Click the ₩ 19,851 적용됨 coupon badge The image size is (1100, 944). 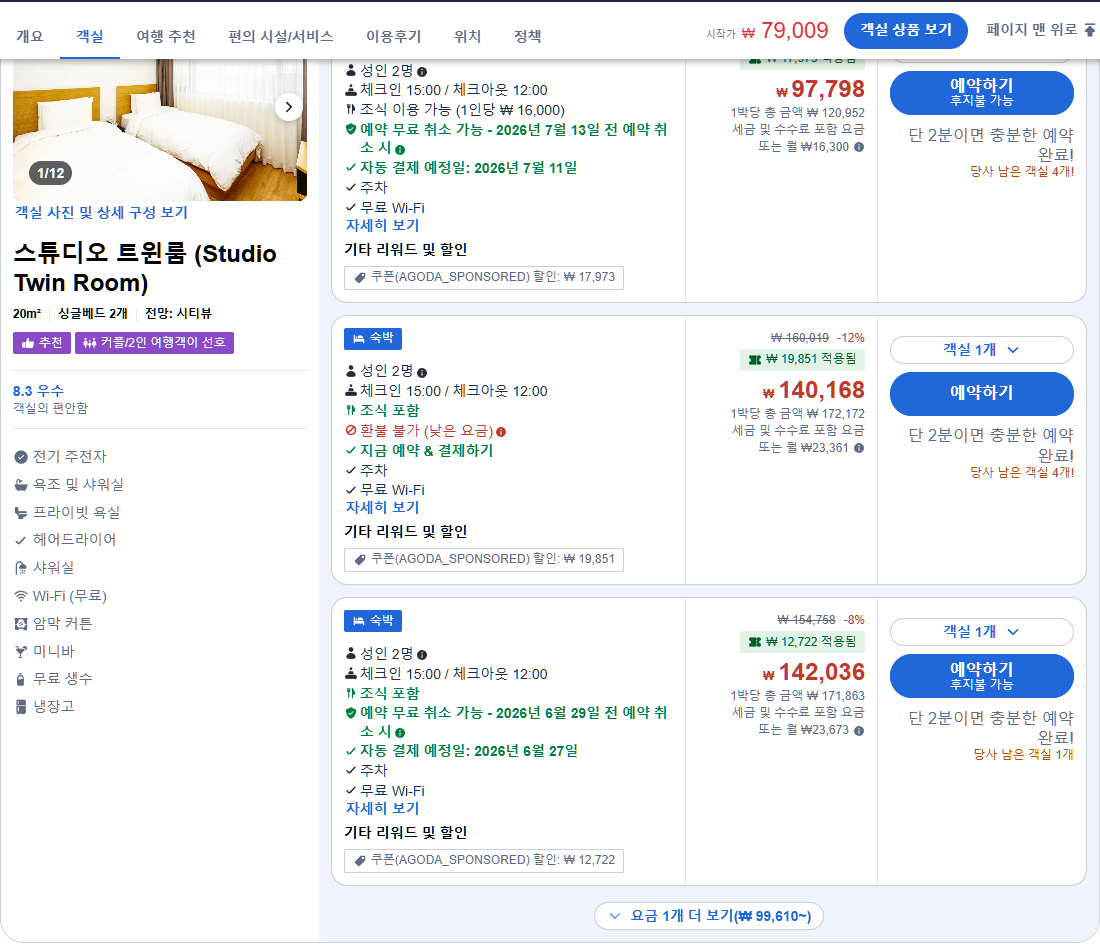(x=803, y=360)
